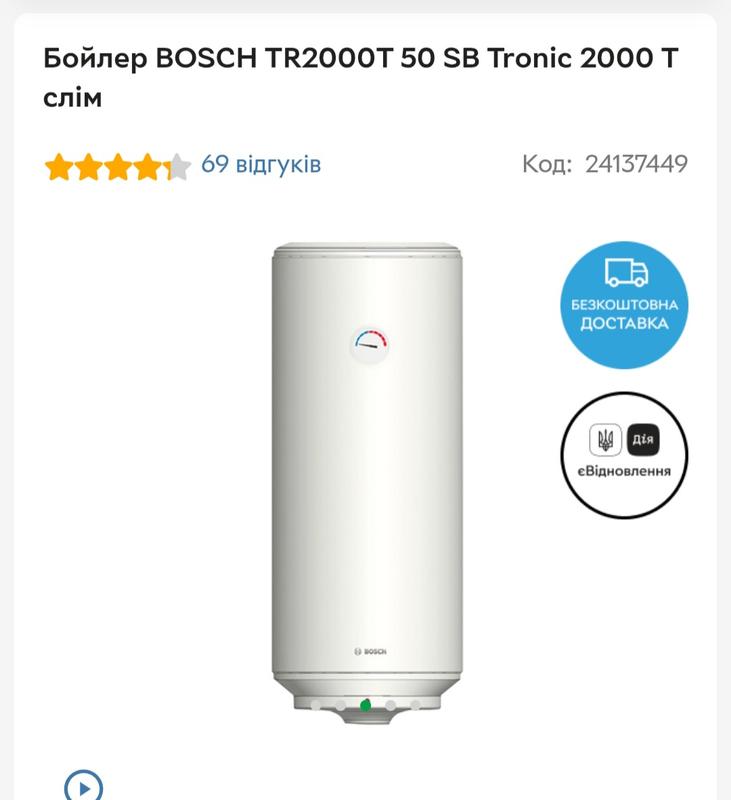Image resolution: width=731 pixels, height=800 pixels.
Task: Select the product code 24137449
Action: click(x=636, y=164)
